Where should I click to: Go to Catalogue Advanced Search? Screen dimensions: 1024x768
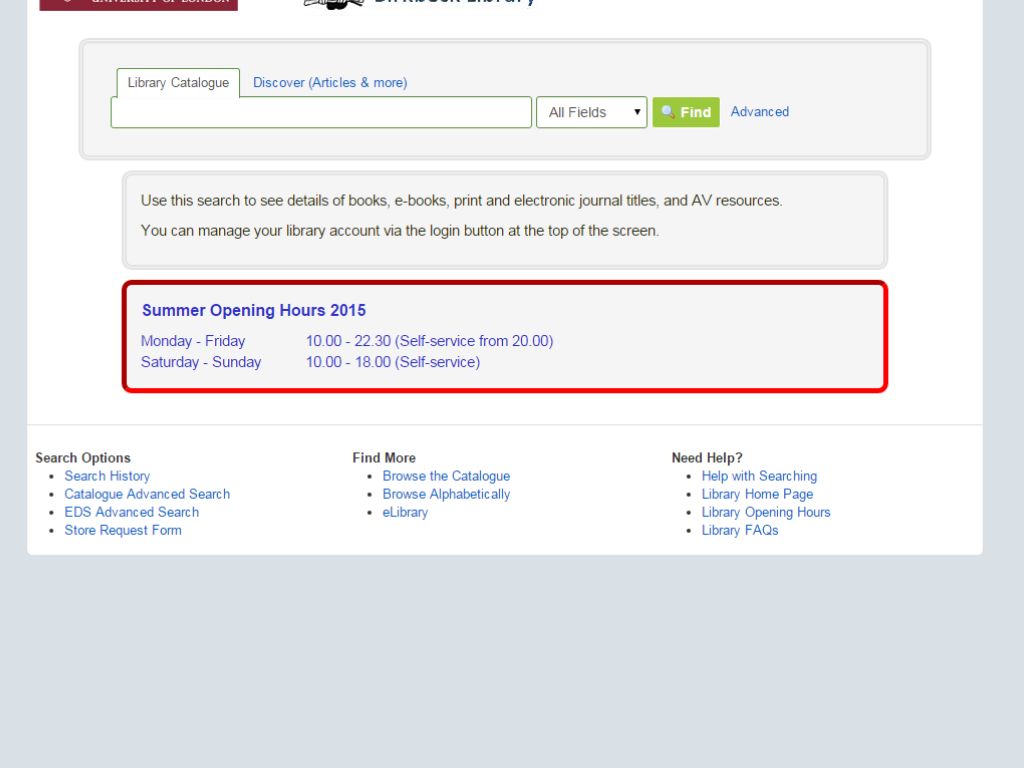147,494
